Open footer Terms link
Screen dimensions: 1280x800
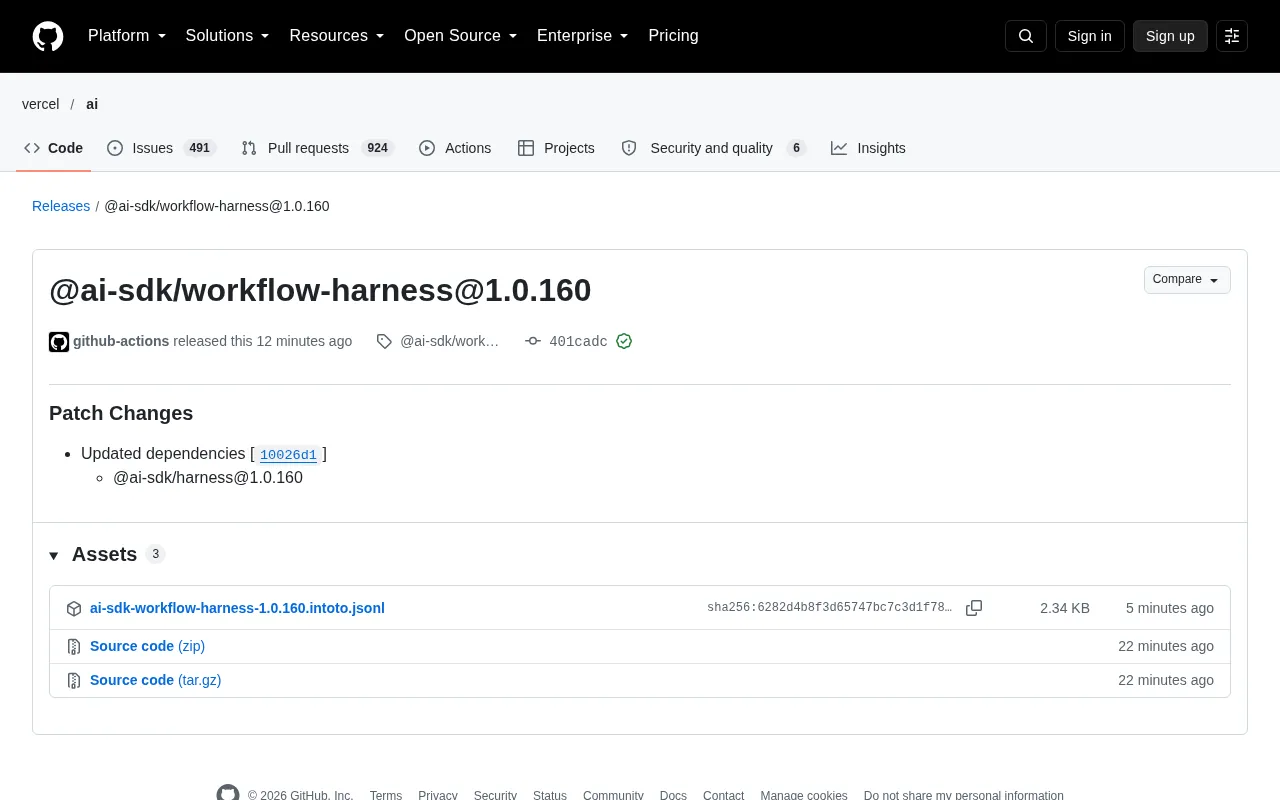point(386,795)
